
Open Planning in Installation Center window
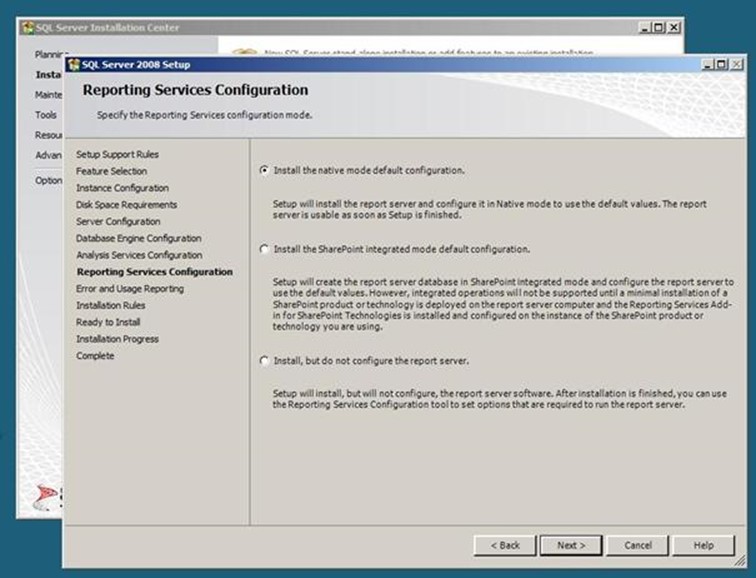click(x=50, y=54)
